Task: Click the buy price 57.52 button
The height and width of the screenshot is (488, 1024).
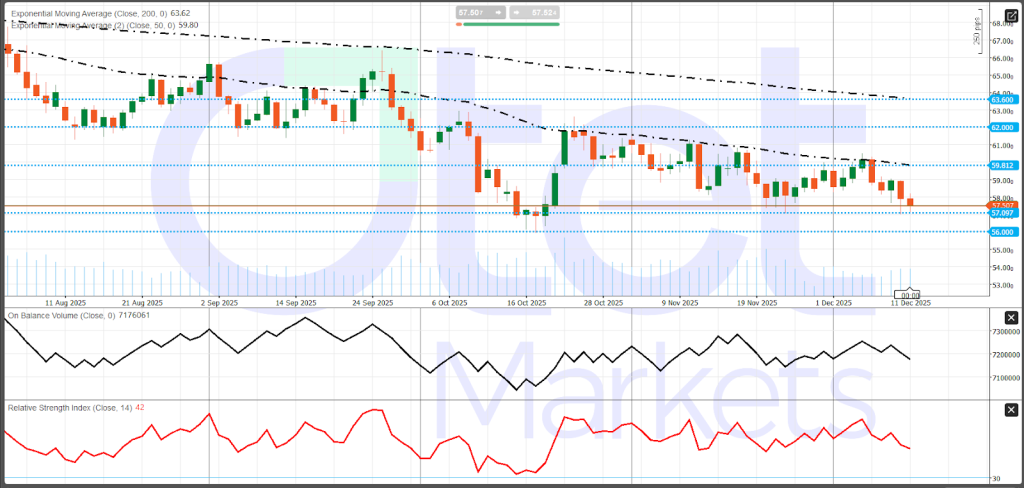Action: pos(535,12)
